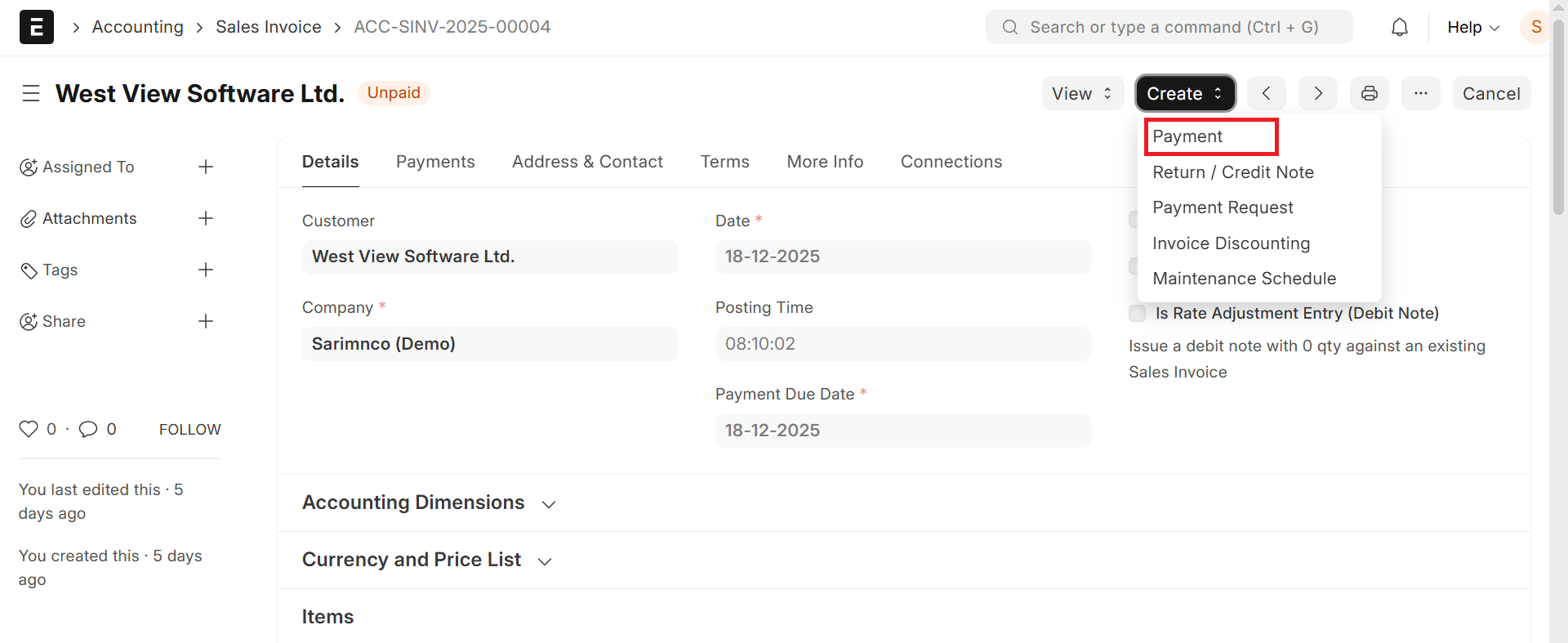Open the ellipsis menu for more actions
Viewport: 1568px width, 643px height.
[x=1421, y=92]
